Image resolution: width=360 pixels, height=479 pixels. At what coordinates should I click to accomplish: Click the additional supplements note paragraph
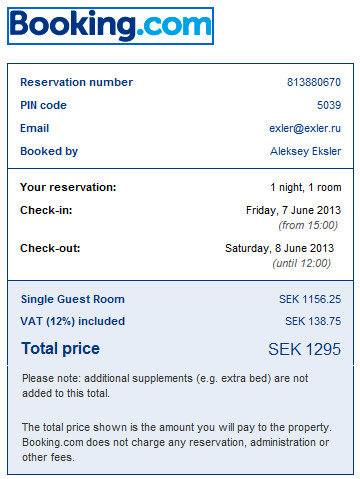point(165,386)
